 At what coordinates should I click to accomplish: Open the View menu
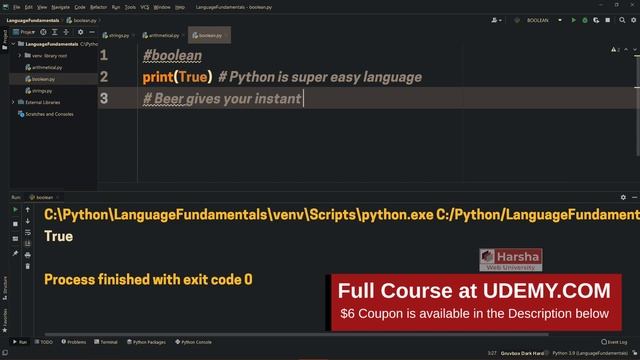(42, 7)
